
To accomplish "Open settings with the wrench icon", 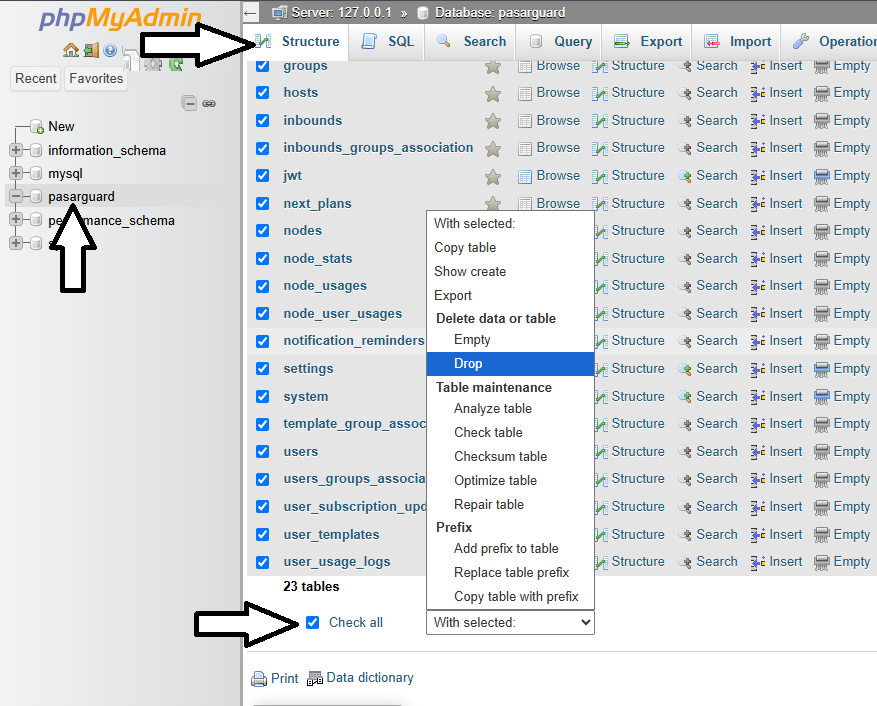I will coord(153,65).
